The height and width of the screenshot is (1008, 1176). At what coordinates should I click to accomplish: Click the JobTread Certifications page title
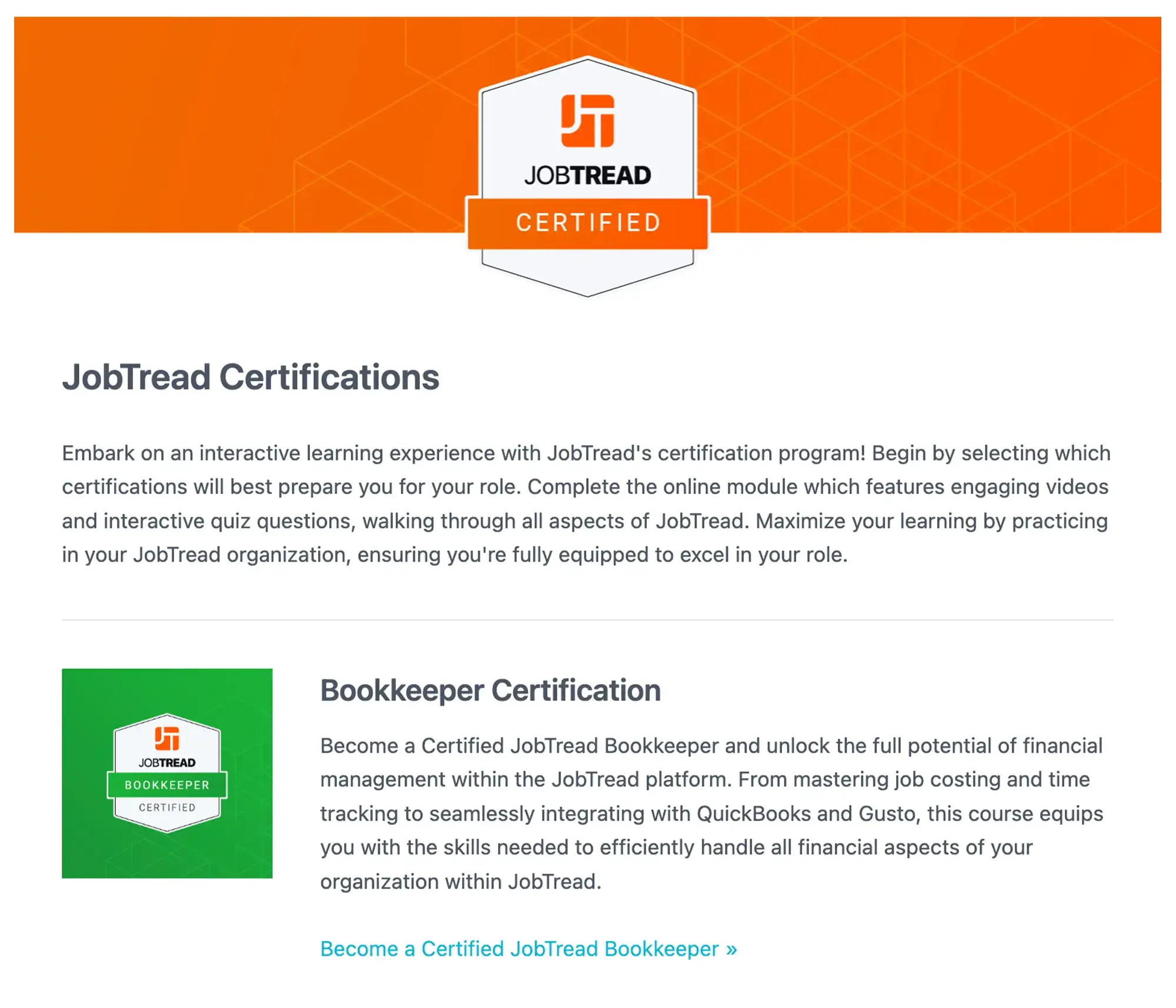coord(250,376)
